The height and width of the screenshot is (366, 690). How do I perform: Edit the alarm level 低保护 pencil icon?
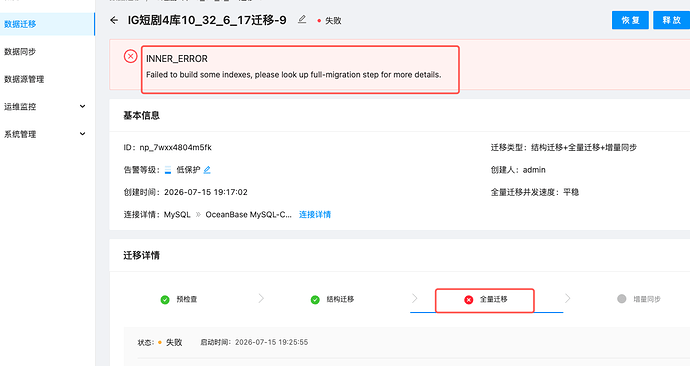tap(207, 170)
